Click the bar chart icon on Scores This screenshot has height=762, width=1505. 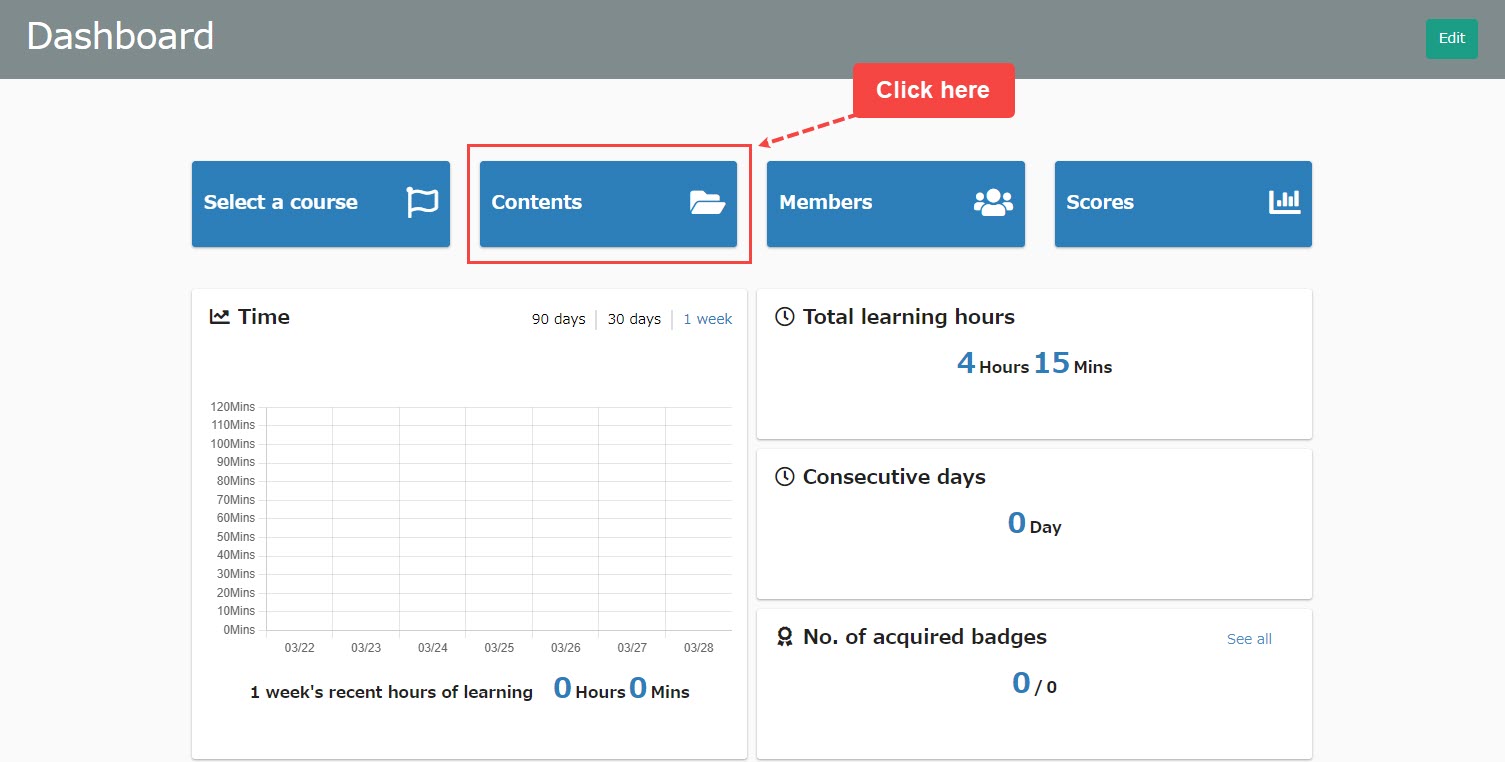tap(1284, 202)
